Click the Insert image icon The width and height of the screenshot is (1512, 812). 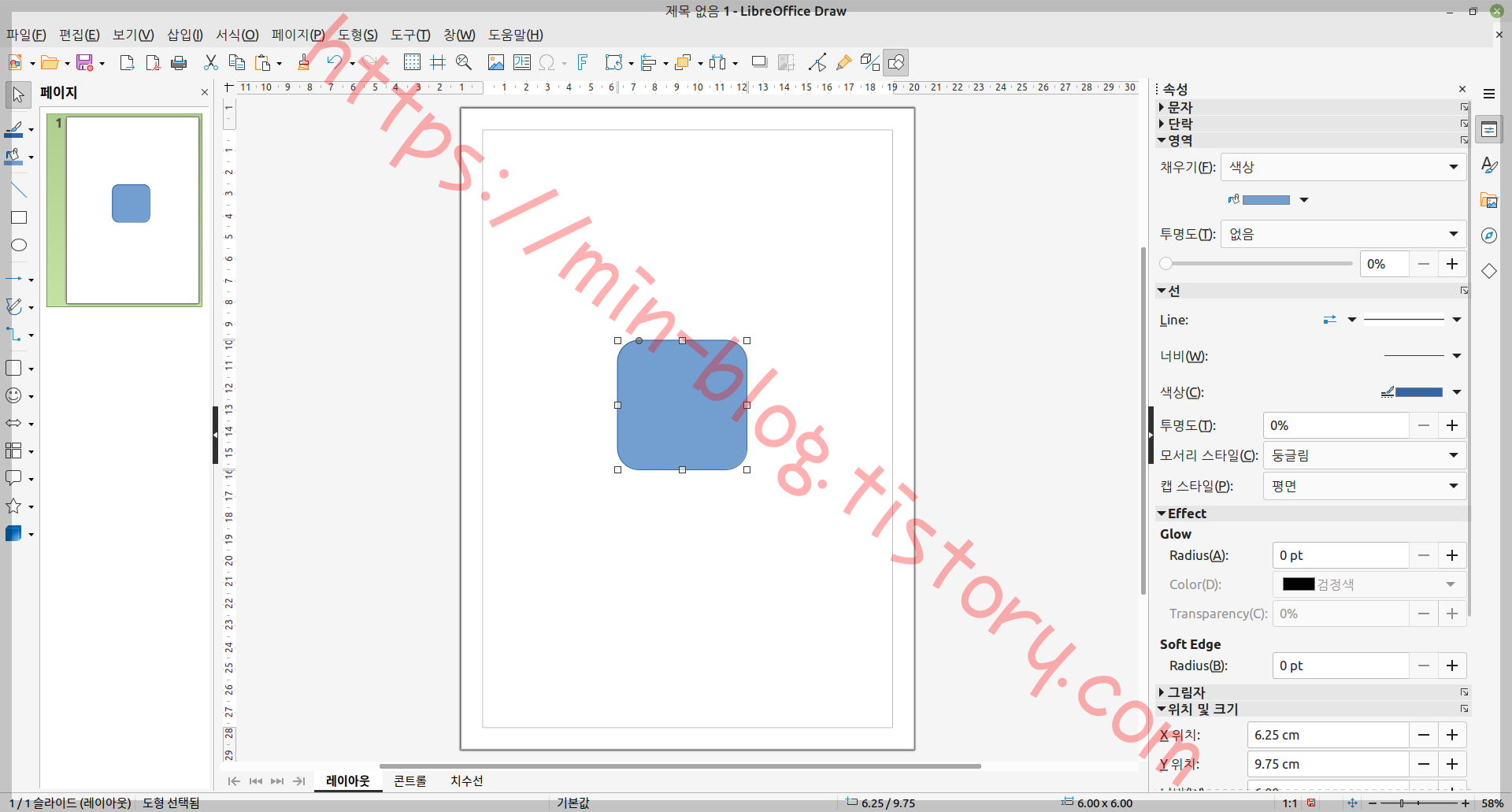click(495, 62)
